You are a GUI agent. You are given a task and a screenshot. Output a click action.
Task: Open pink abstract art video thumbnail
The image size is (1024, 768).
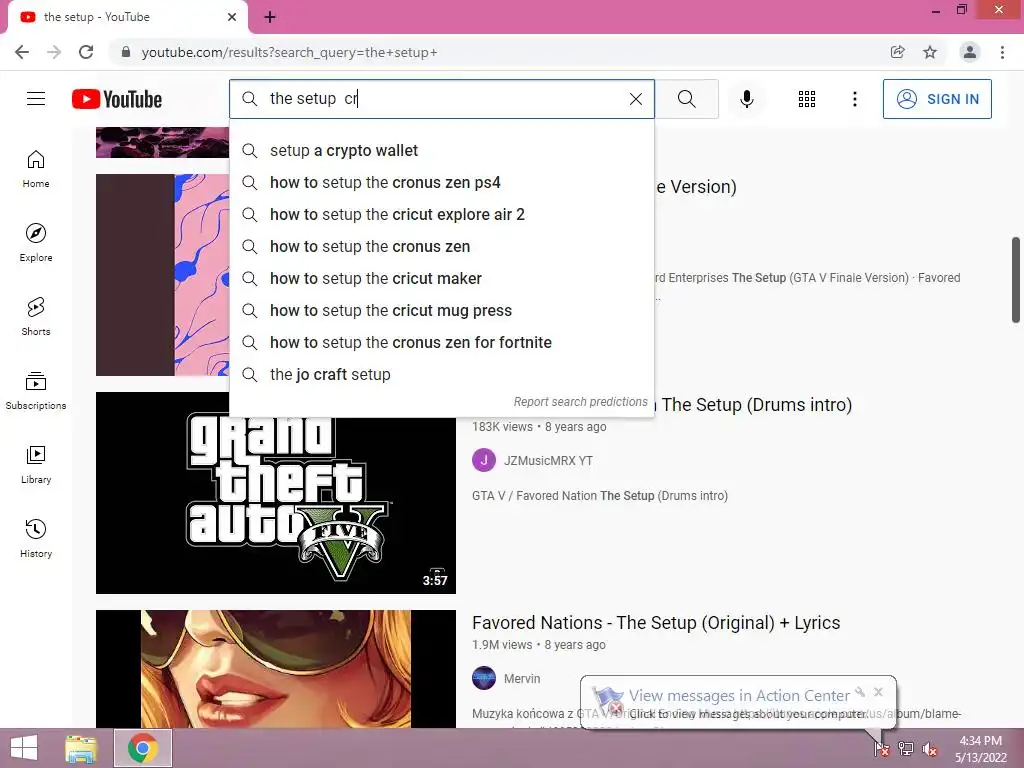coord(163,274)
